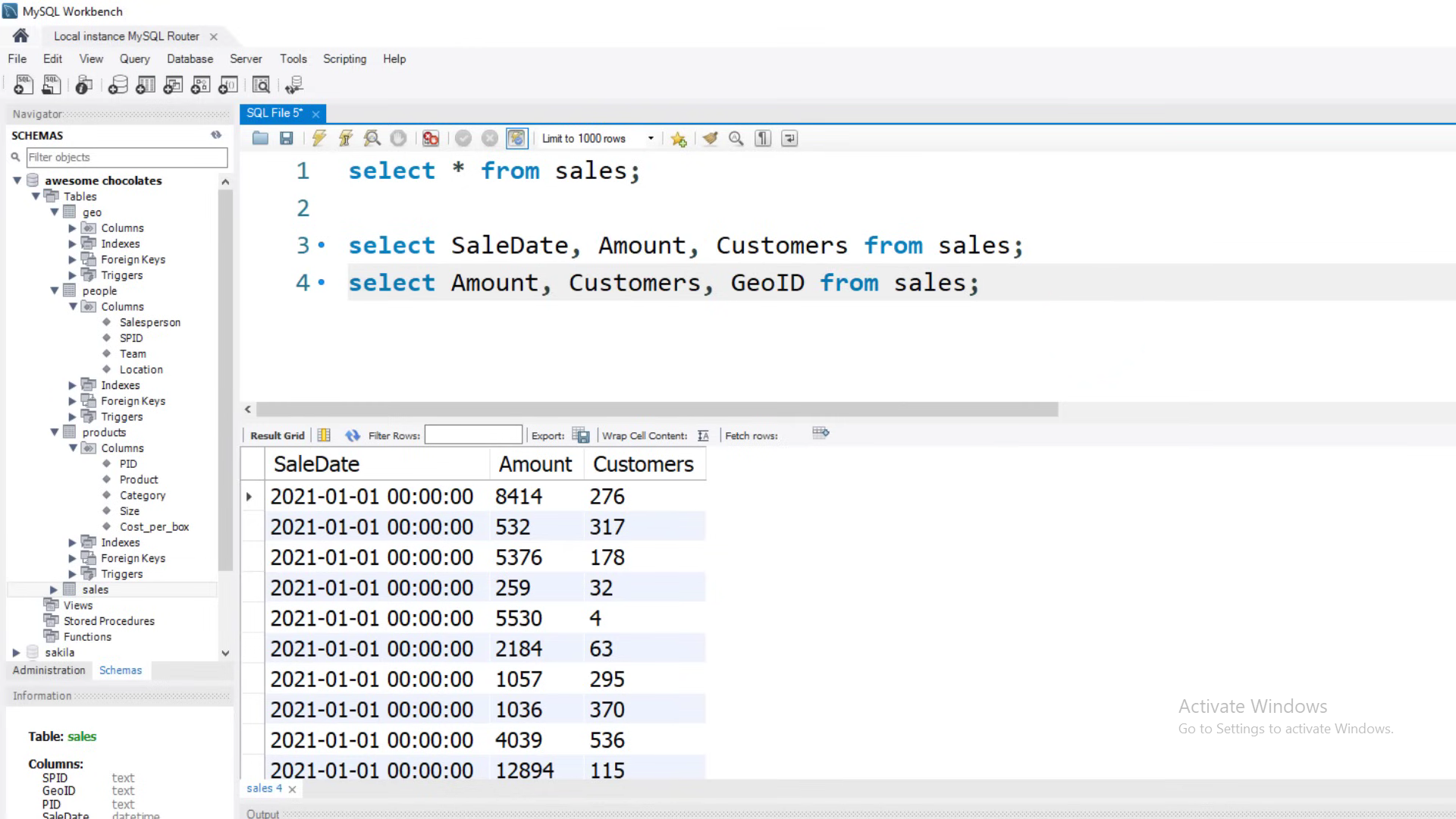Switch to the Administration tab

(x=49, y=670)
